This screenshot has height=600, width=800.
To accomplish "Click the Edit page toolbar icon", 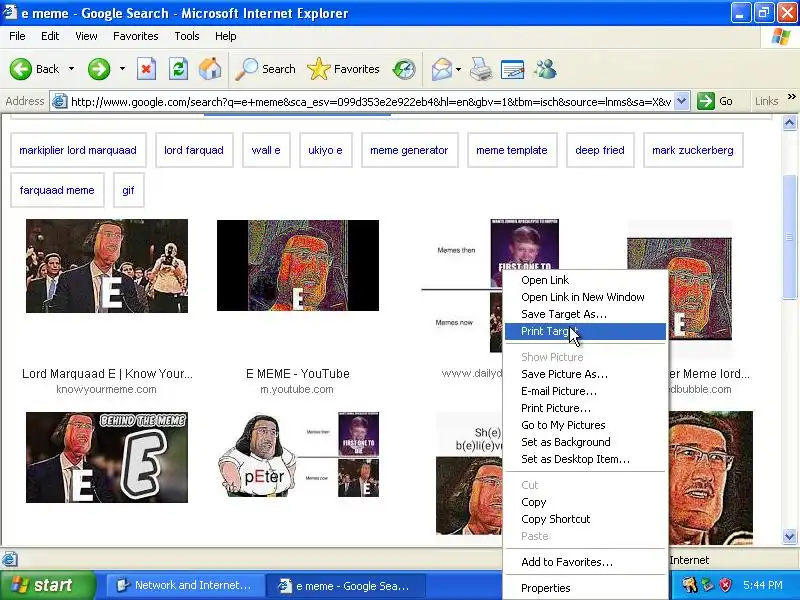I will point(513,69).
